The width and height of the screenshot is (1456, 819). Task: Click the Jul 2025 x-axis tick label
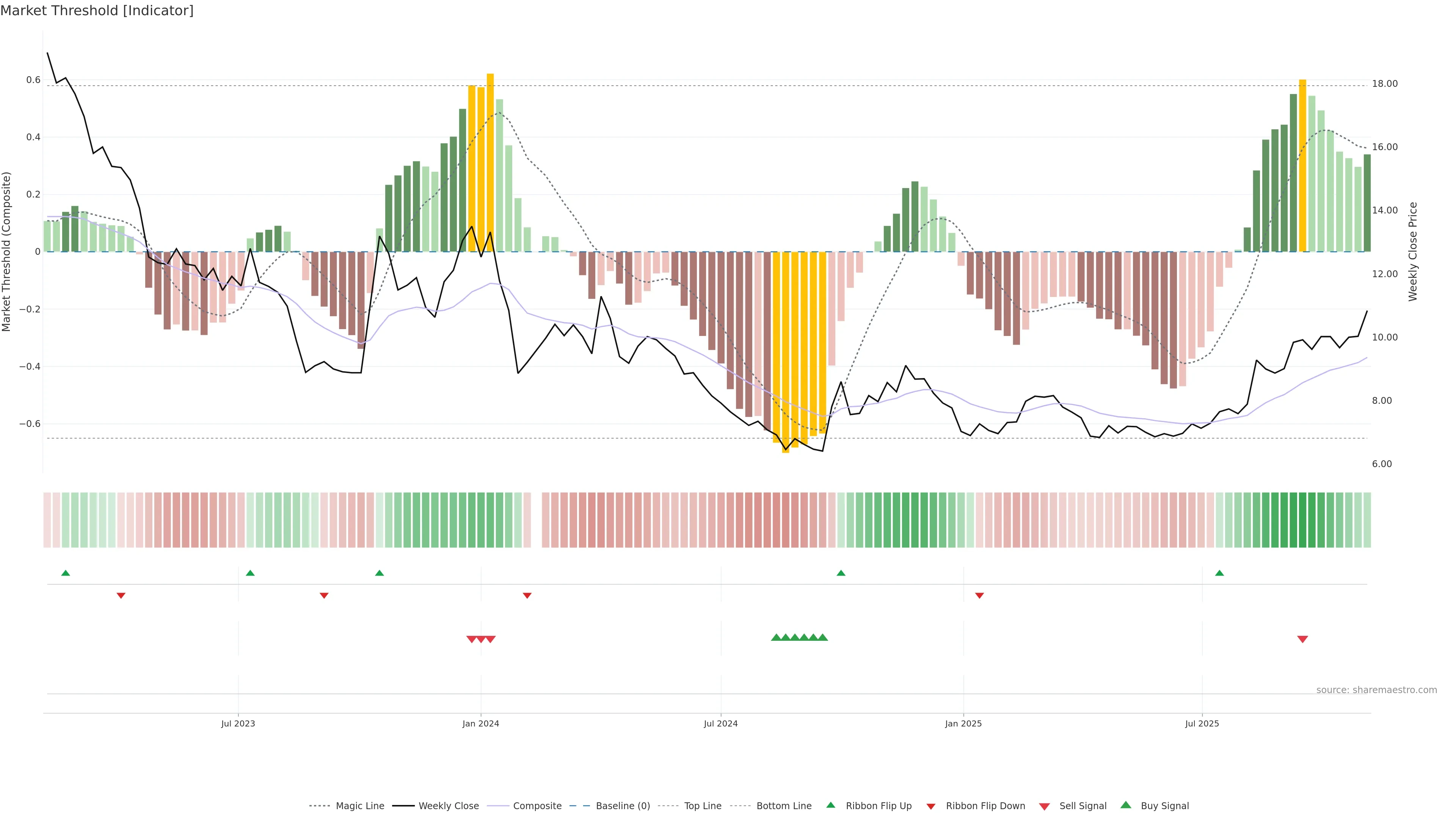pyautogui.click(x=1202, y=723)
